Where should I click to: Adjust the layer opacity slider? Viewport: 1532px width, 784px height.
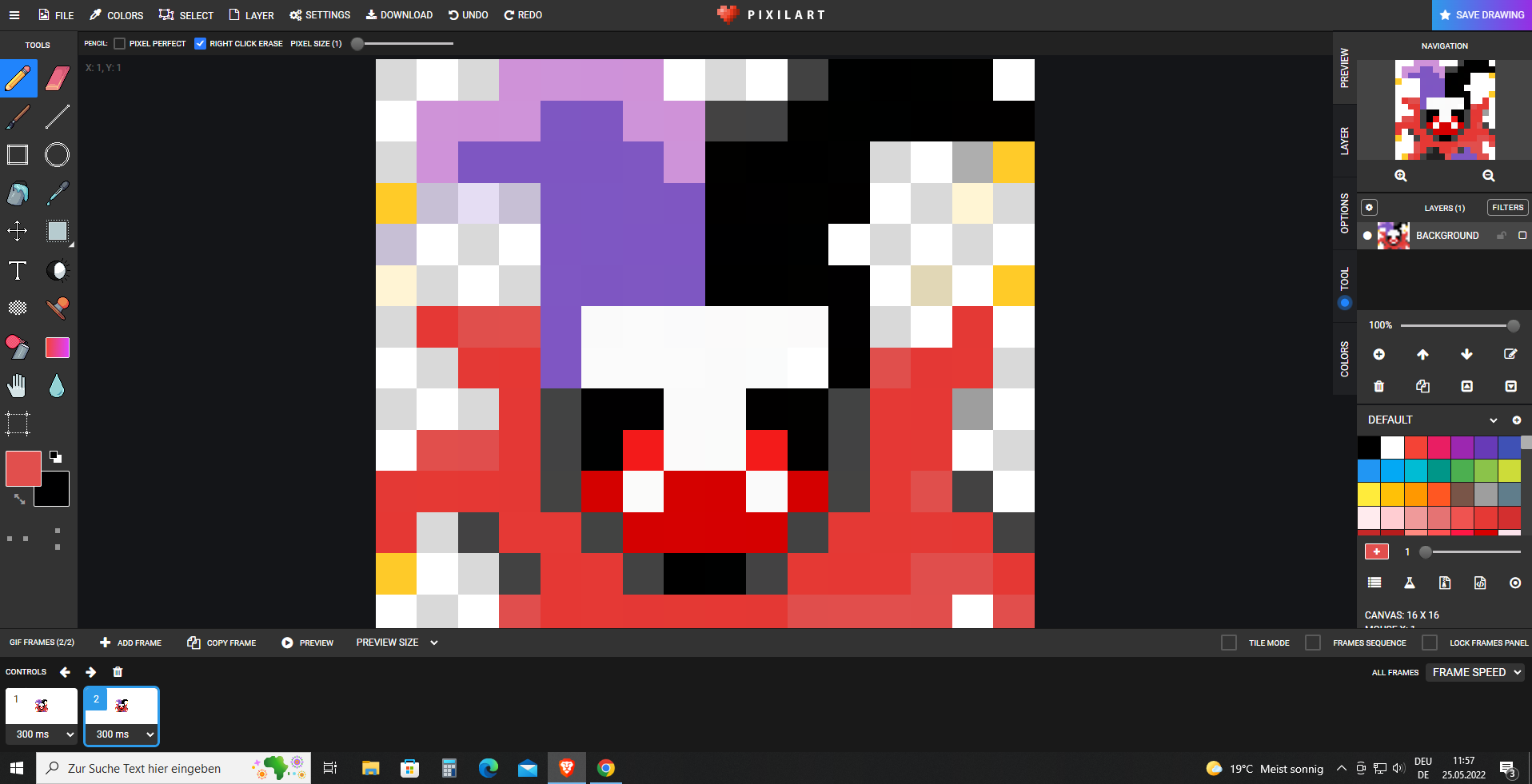coord(1460,325)
